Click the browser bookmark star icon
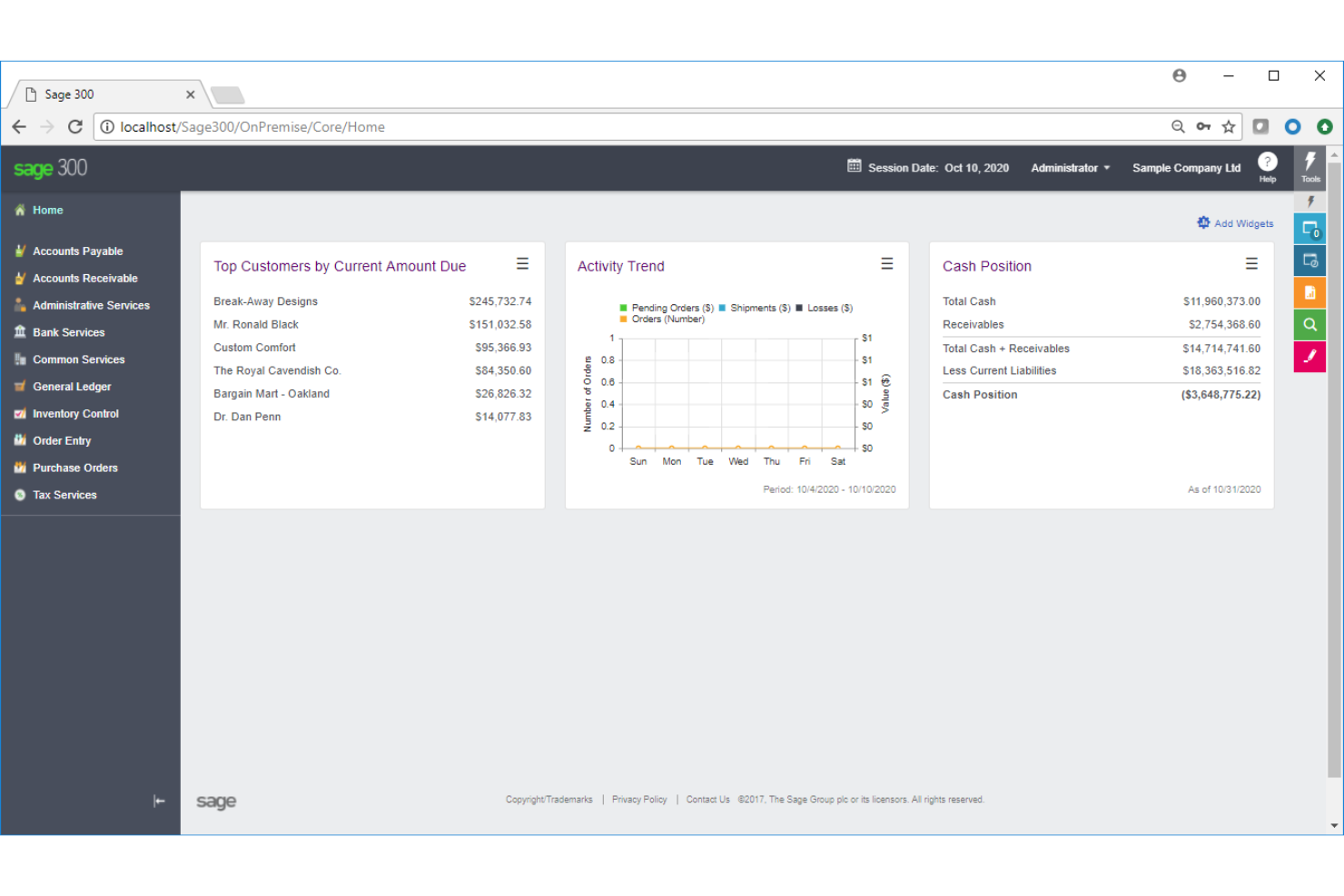 click(x=1227, y=127)
